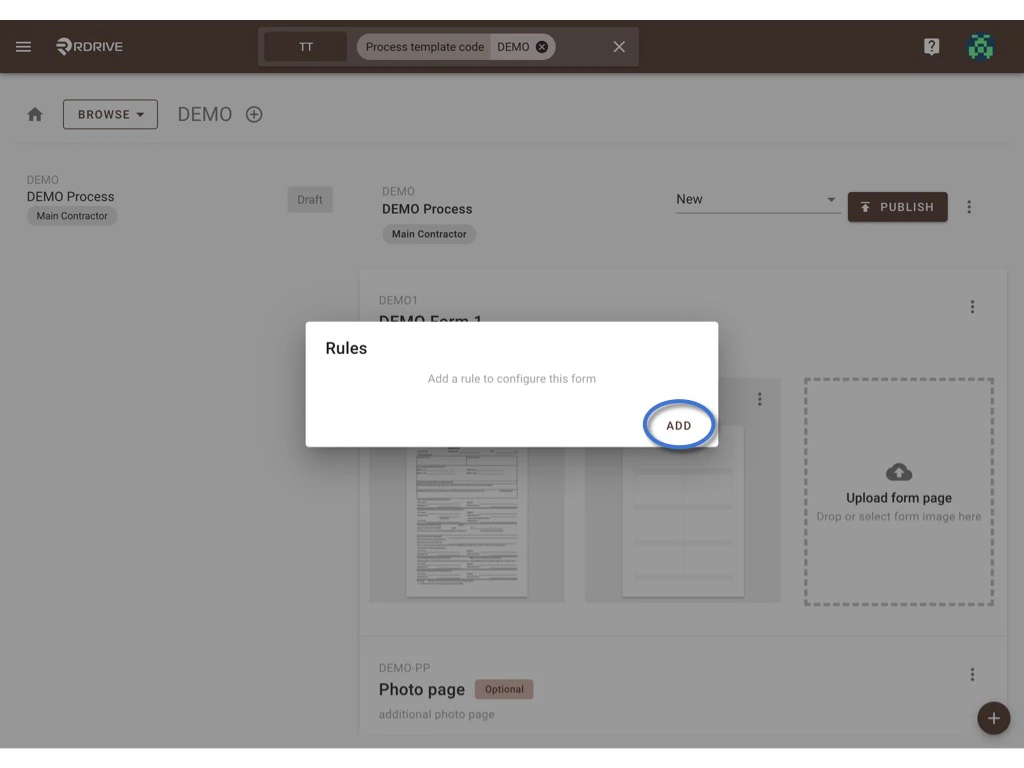Click the home icon in the breadcrumb bar
This screenshot has height=768, width=1024.
(x=34, y=114)
